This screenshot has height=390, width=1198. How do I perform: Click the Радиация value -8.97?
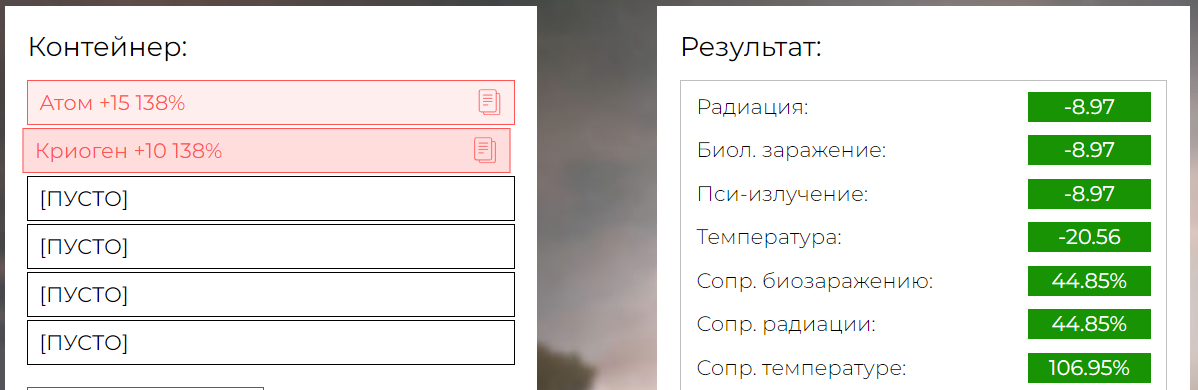[1089, 107]
